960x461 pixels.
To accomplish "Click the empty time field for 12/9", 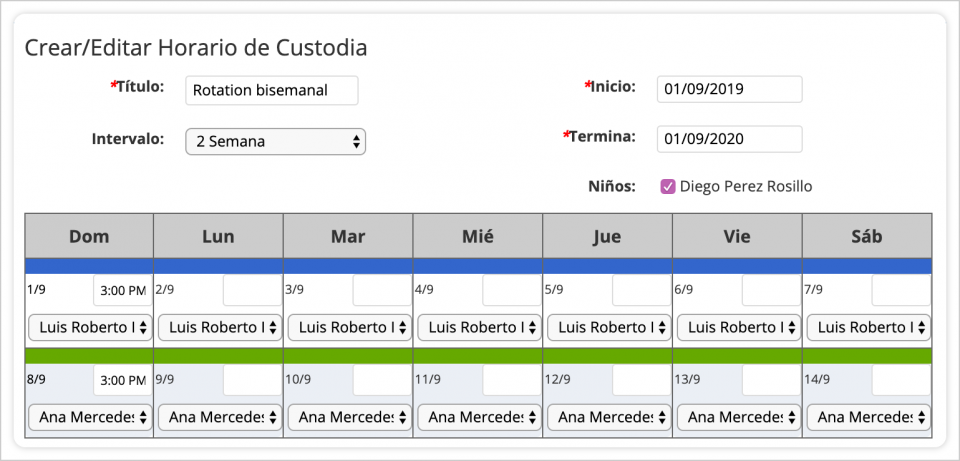I will [x=642, y=380].
